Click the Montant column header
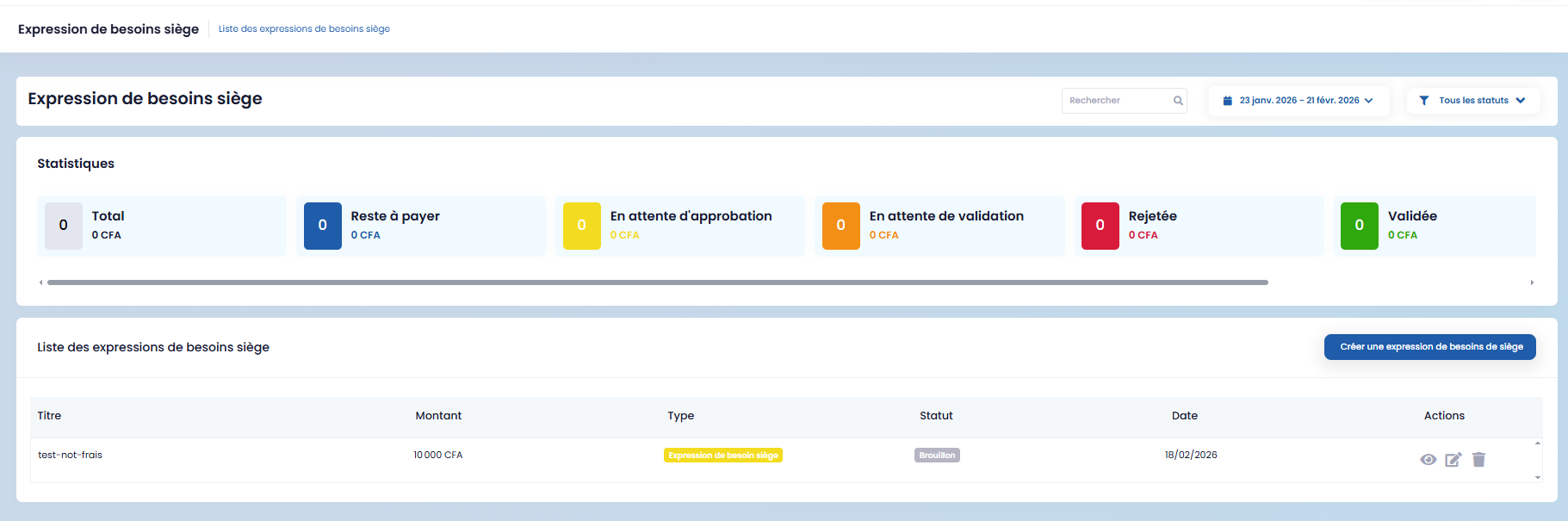The image size is (1568, 521). click(438, 416)
